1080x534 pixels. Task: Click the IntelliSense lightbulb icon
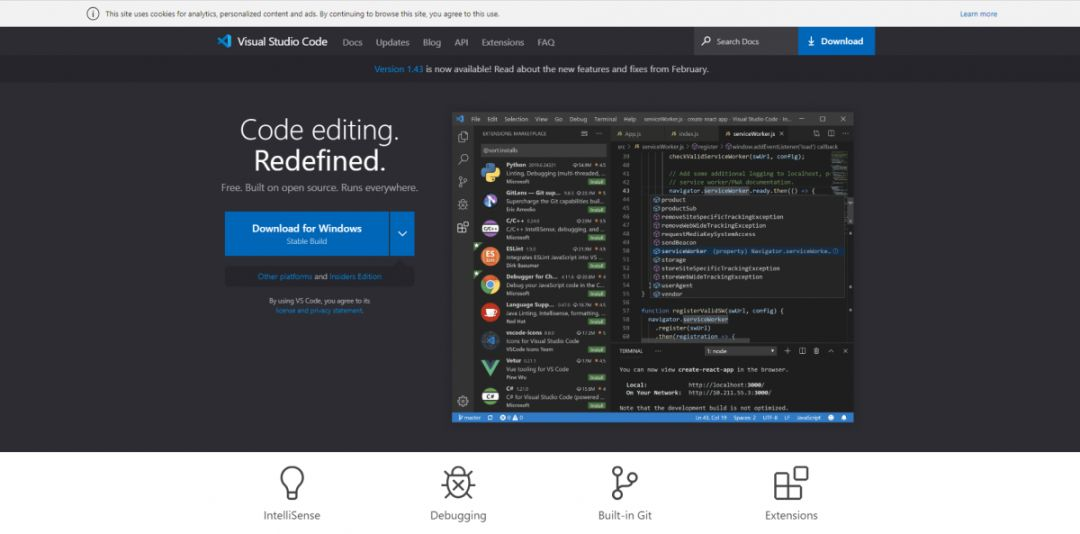pyautogui.click(x=292, y=483)
